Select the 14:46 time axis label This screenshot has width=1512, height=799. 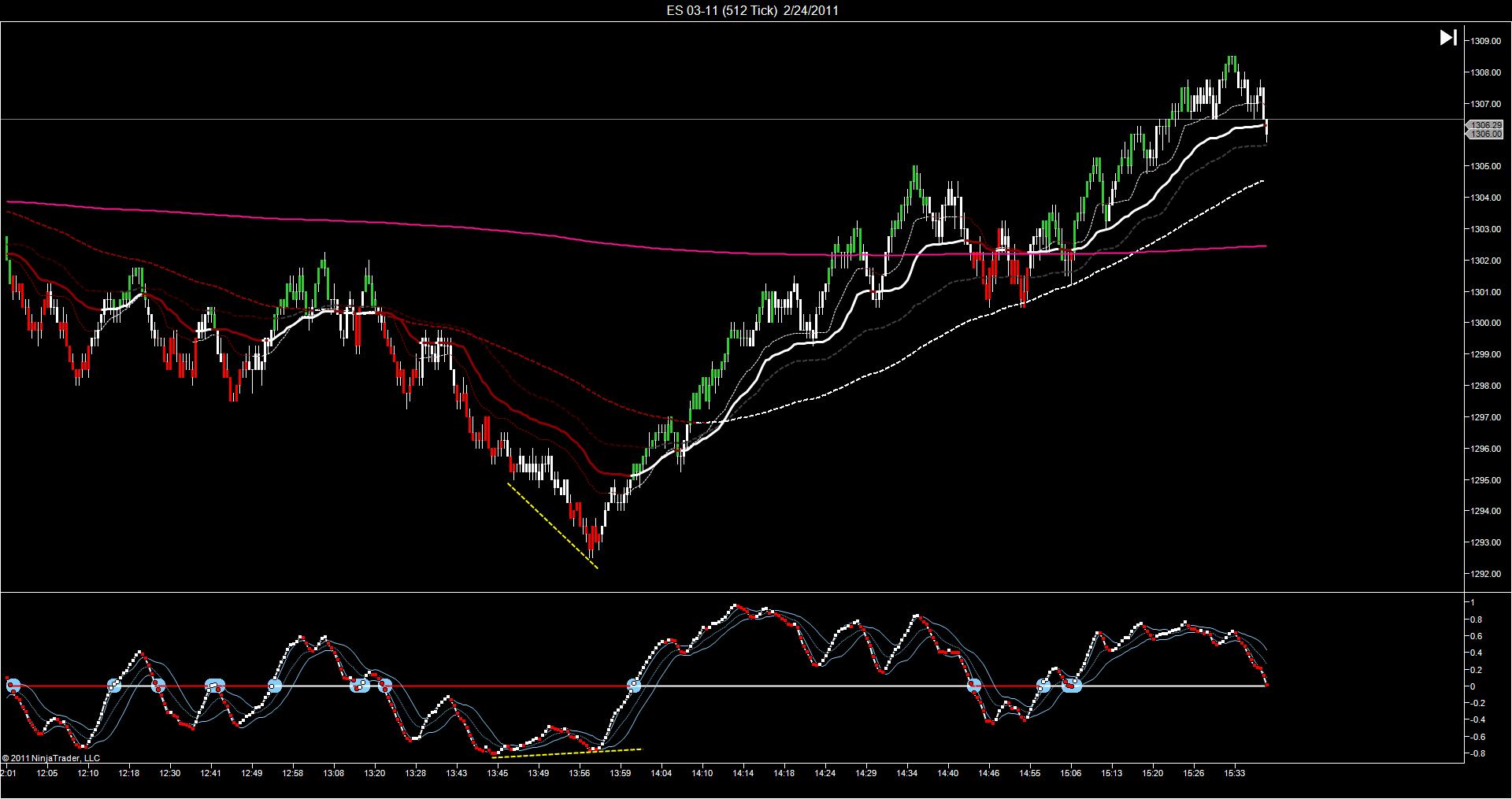(989, 774)
